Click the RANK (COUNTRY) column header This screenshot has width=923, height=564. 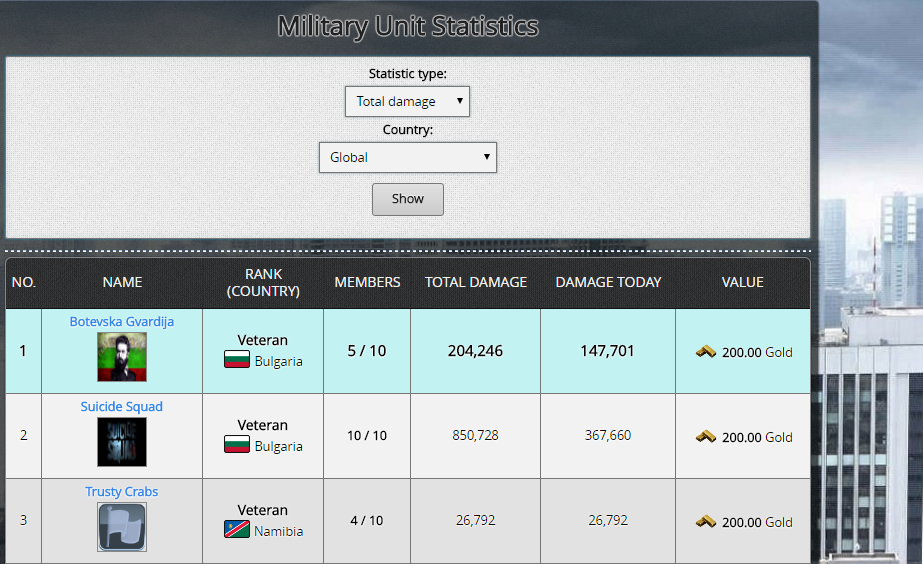tap(263, 283)
